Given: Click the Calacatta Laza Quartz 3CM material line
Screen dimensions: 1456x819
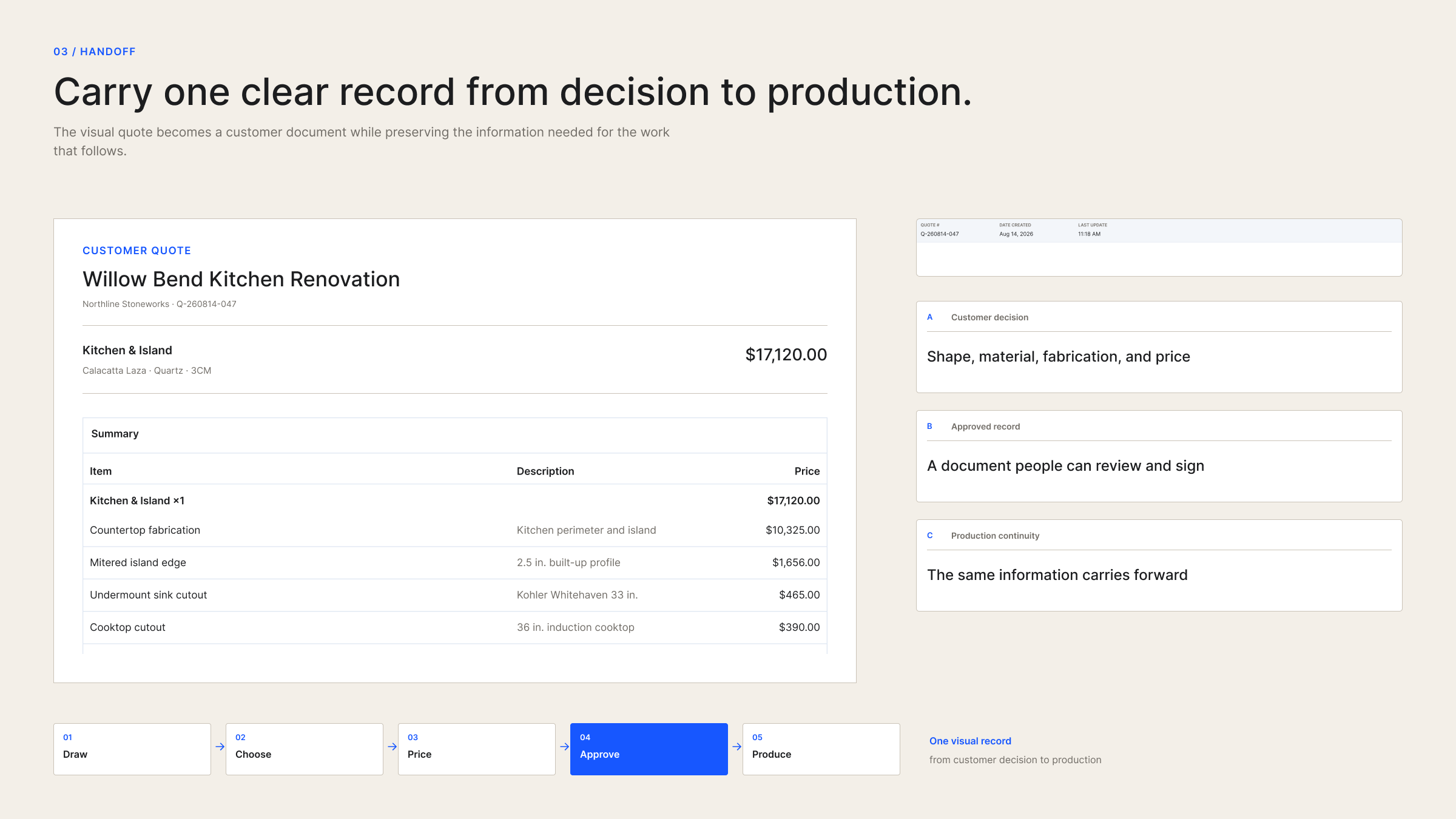Looking at the screenshot, I should [147, 371].
